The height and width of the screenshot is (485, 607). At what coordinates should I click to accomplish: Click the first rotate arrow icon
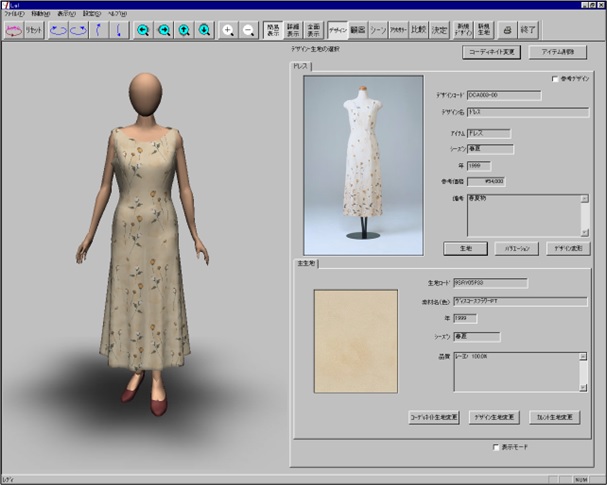tap(59, 31)
